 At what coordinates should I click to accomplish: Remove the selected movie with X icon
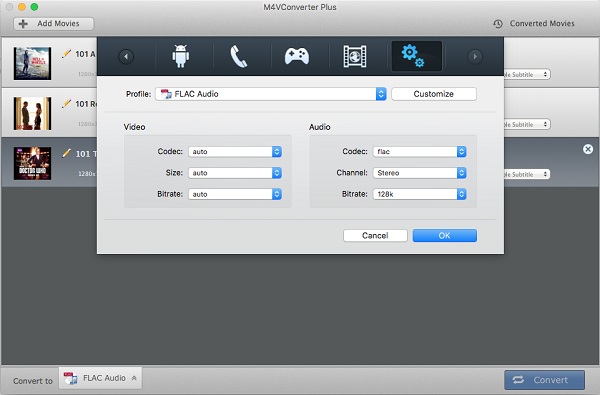(x=588, y=149)
